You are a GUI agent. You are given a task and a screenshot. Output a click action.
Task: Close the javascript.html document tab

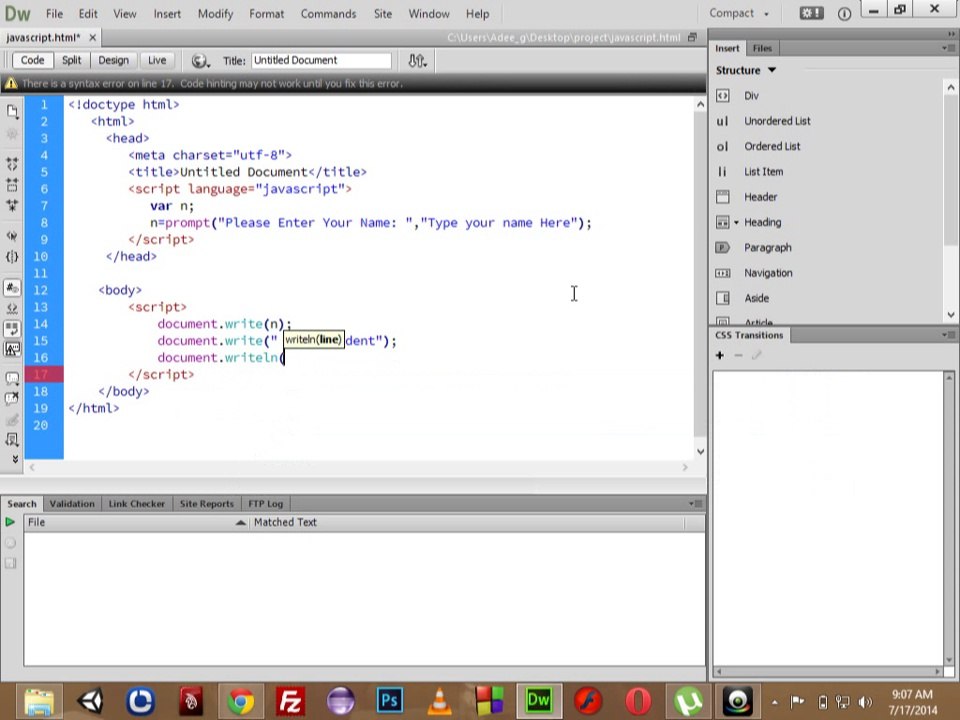(92, 37)
